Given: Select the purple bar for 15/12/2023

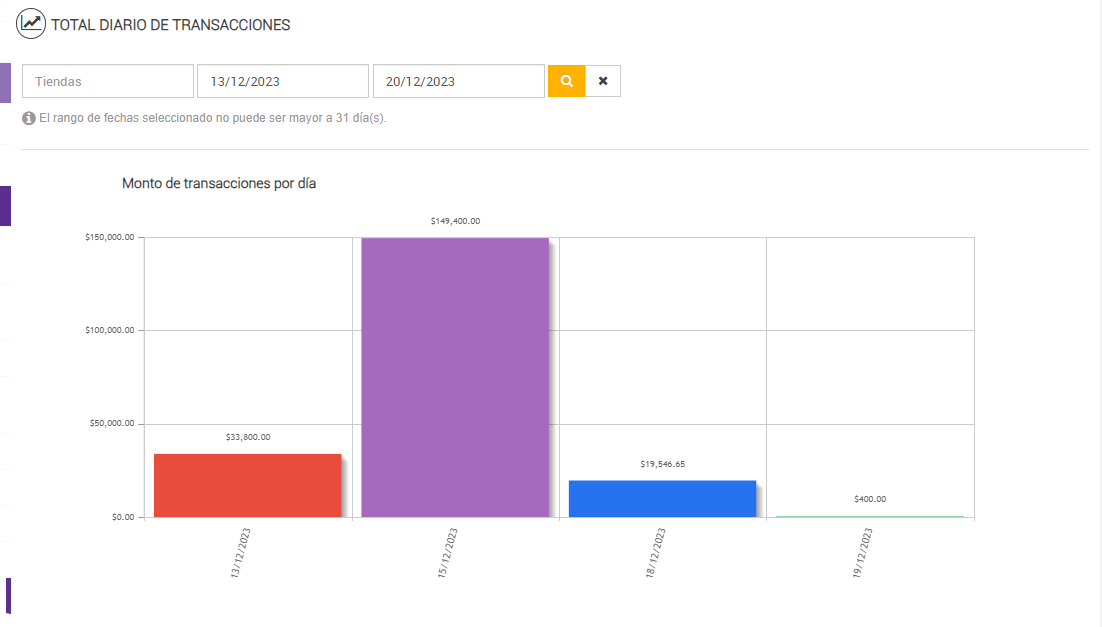Looking at the screenshot, I should [455, 377].
